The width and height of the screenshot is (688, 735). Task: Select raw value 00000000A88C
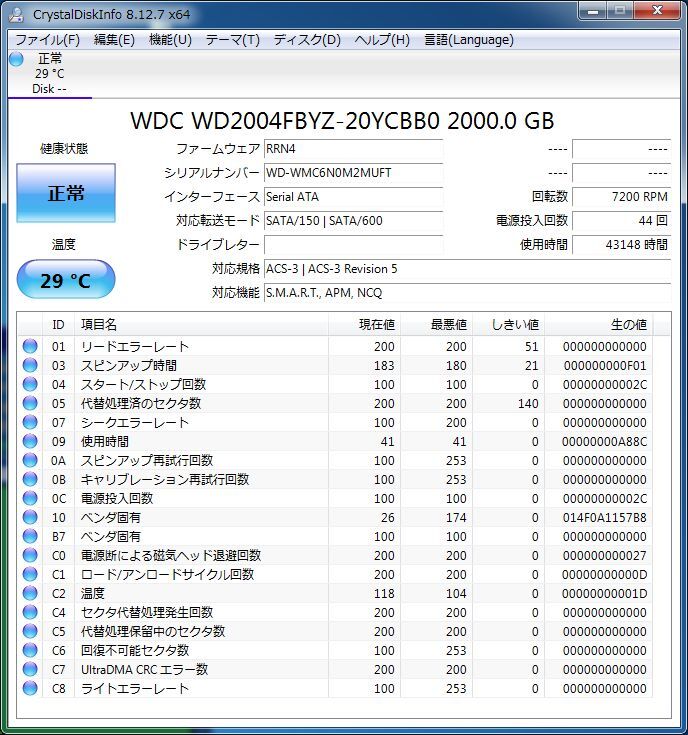point(605,442)
